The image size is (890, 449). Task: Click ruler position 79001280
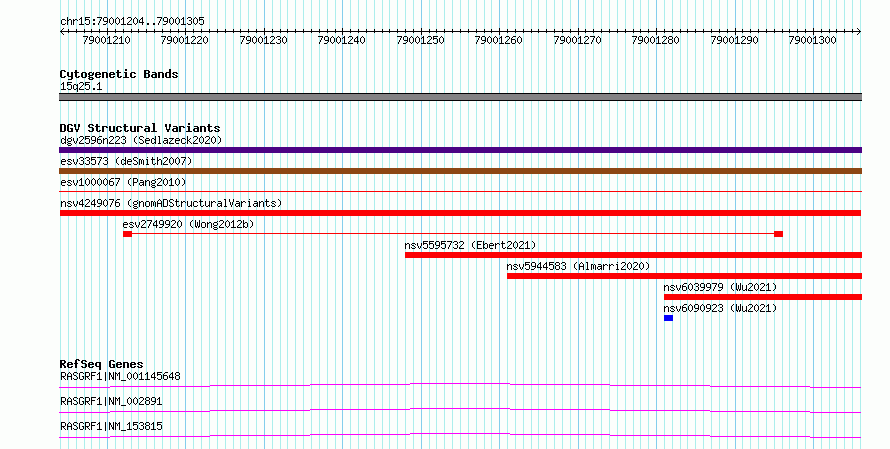pos(656,40)
